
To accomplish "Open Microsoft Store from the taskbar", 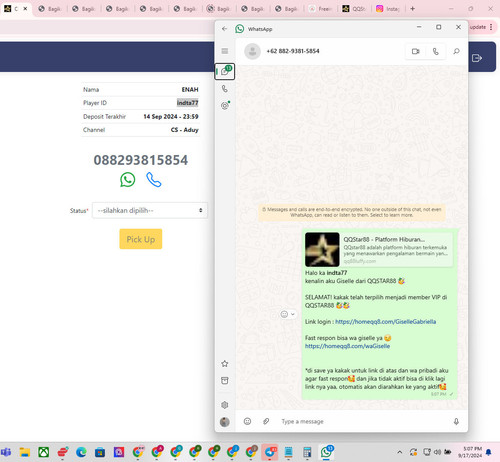I will point(100,452).
